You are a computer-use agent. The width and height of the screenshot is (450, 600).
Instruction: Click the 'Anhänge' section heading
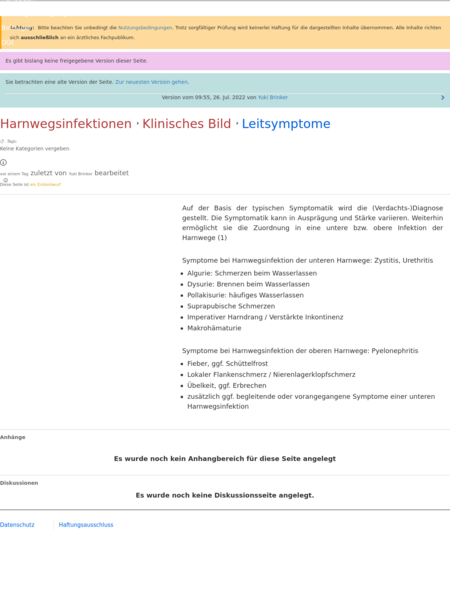(13, 437)
